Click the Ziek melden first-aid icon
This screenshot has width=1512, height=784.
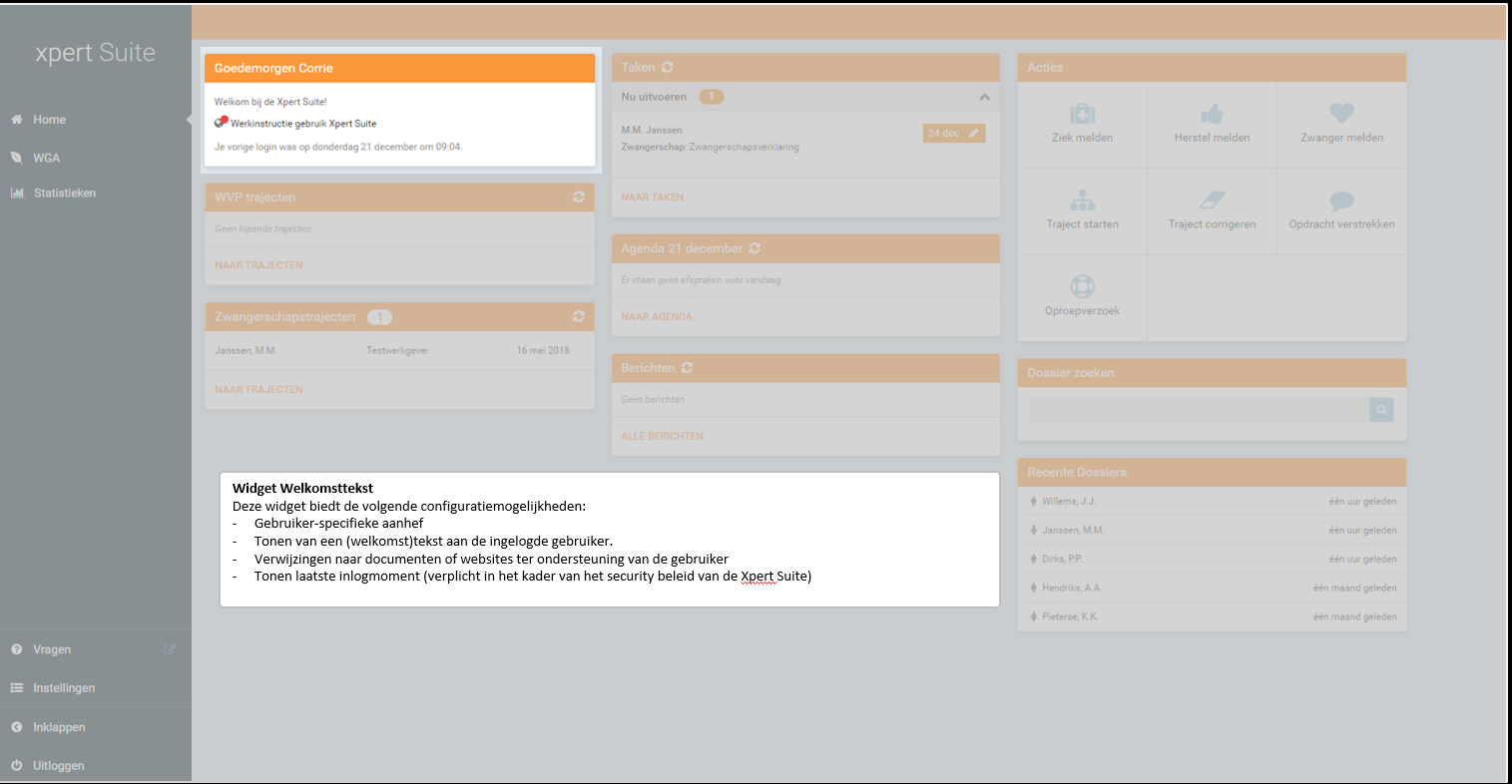1082,114
